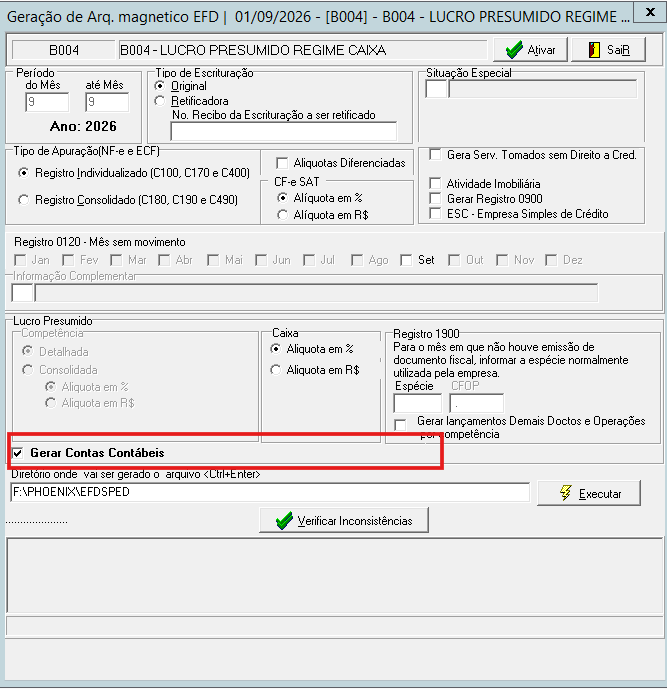Click the Informação Complementar text field
667x689 pixels.
click(316, 293)
